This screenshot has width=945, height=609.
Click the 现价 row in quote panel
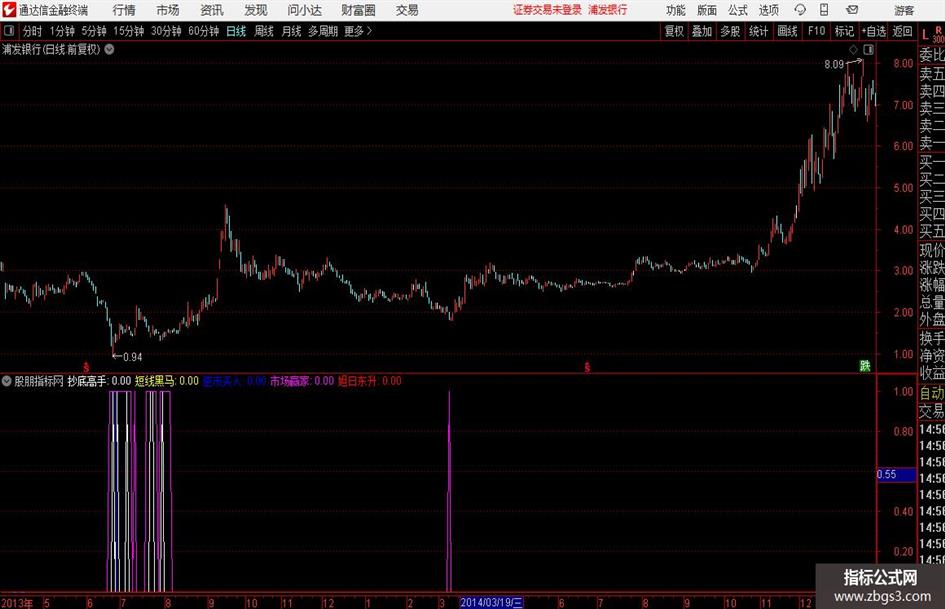click(932, 250)
